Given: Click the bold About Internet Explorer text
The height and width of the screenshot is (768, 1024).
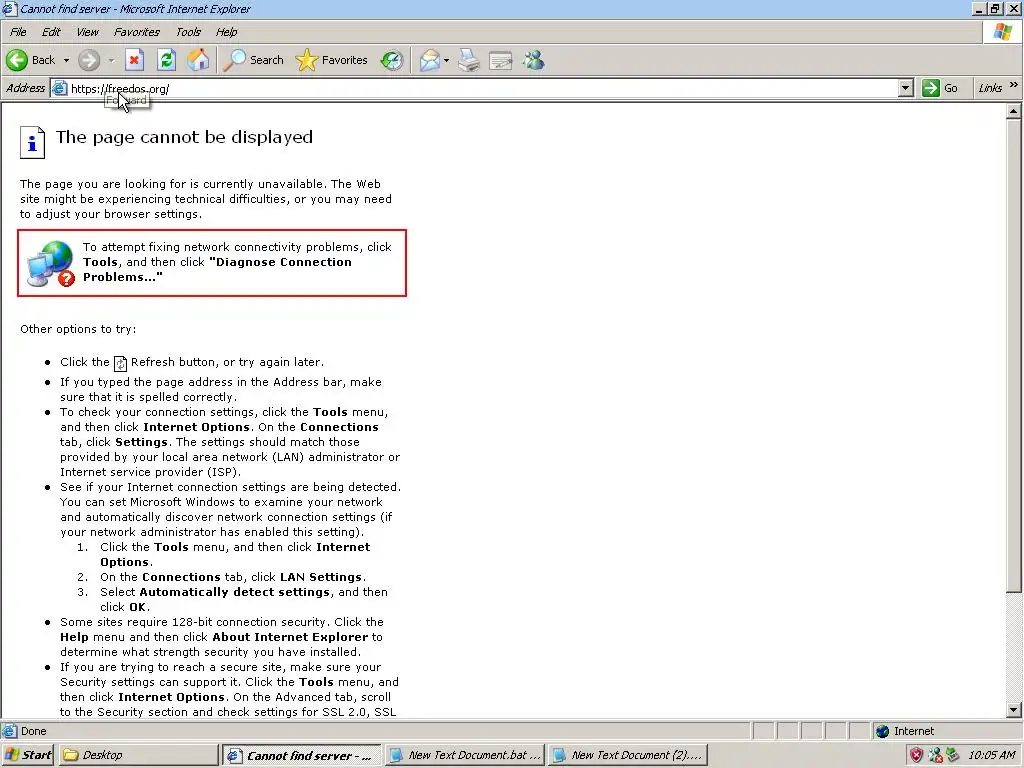Looking at the screenshot, I should point(291,637).
